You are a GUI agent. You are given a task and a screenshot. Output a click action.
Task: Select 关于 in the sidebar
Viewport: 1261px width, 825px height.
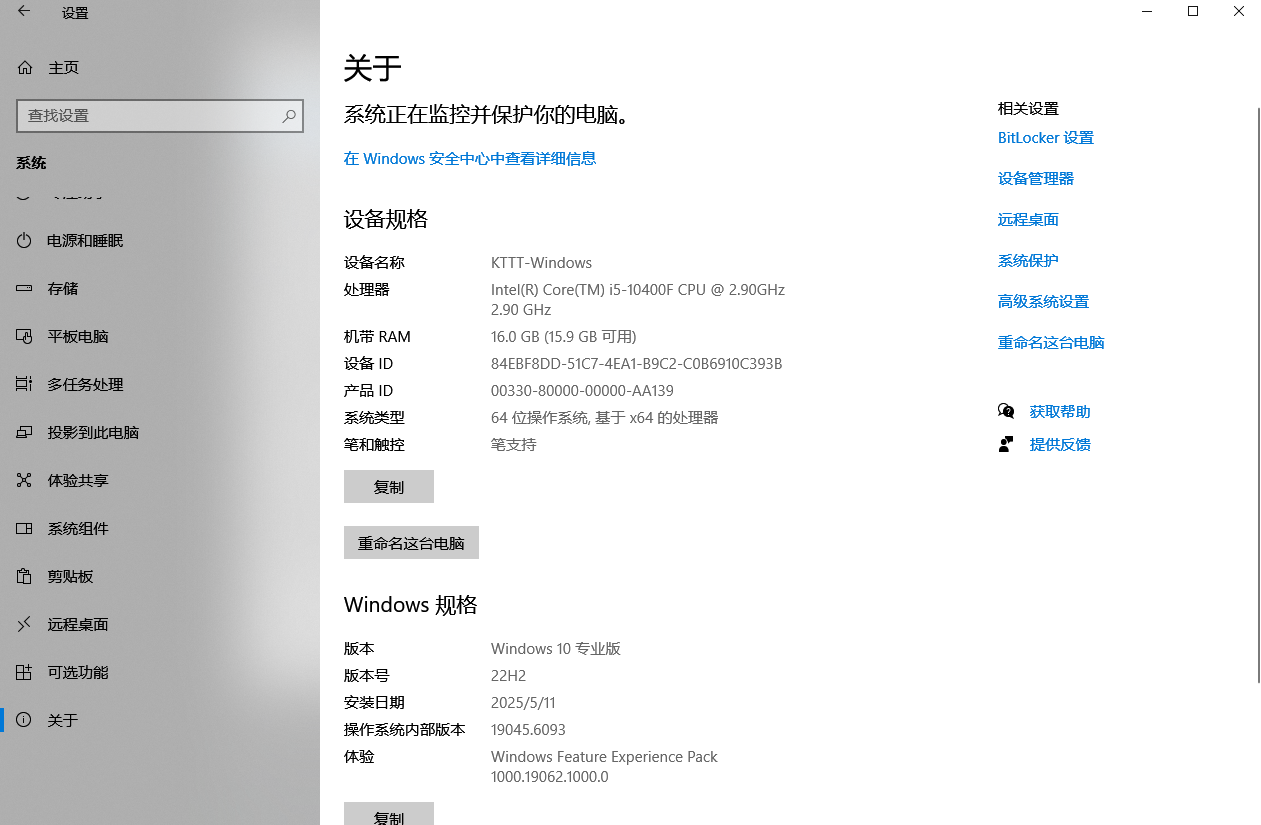[62, 719]
